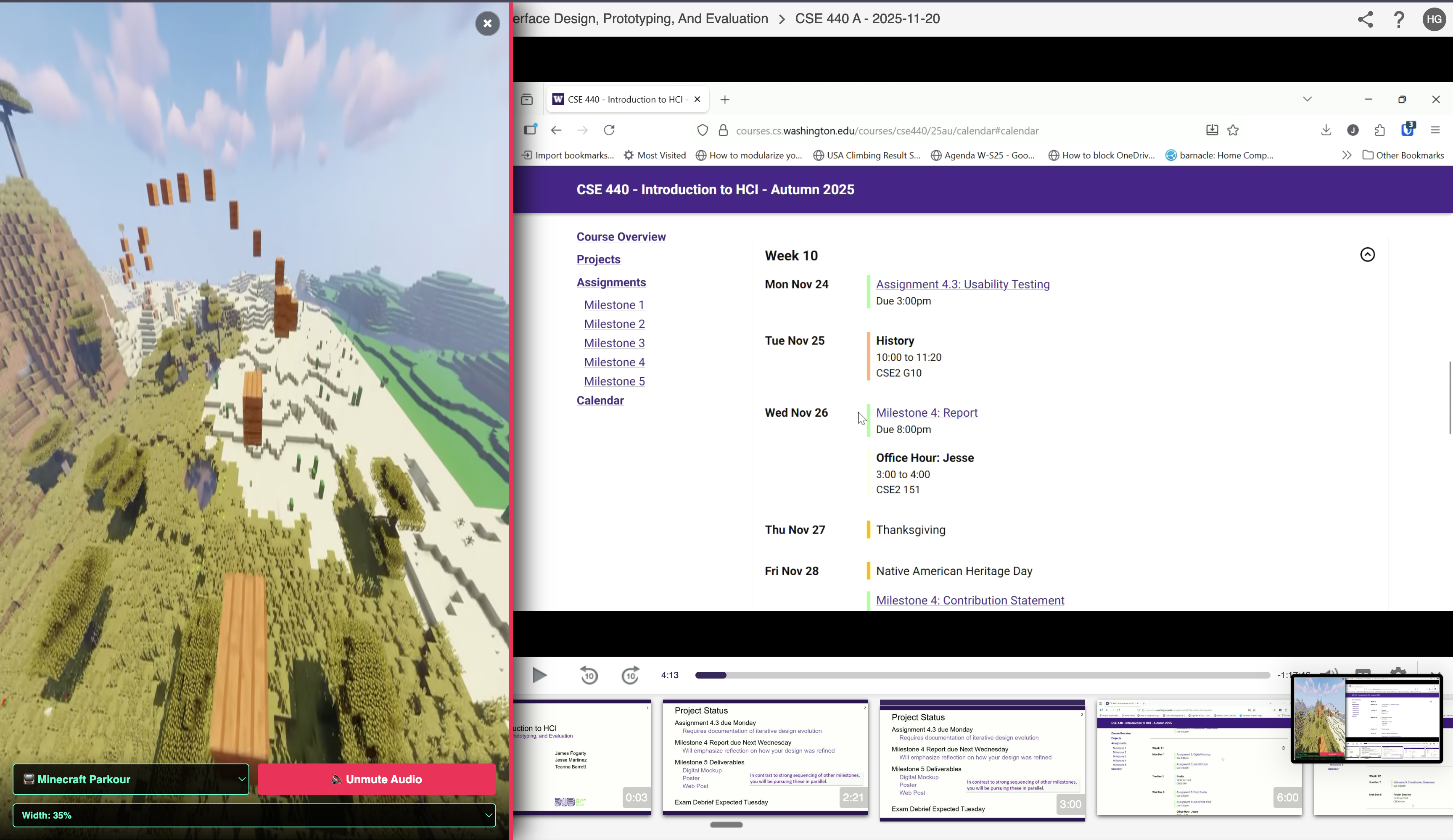Toggle Unmute Audio button
The height and width of the screenshot is (840, 1453).
click(377, 779)
